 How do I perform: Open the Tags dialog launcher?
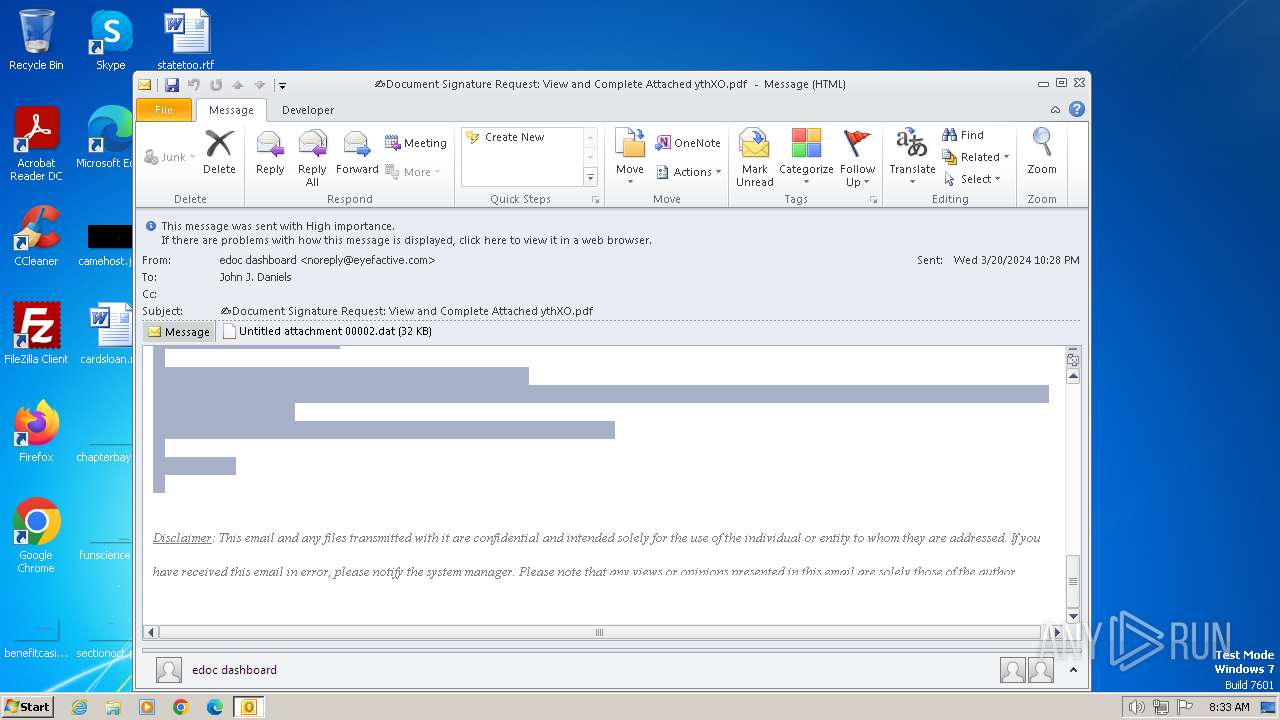tap(873, 200)
